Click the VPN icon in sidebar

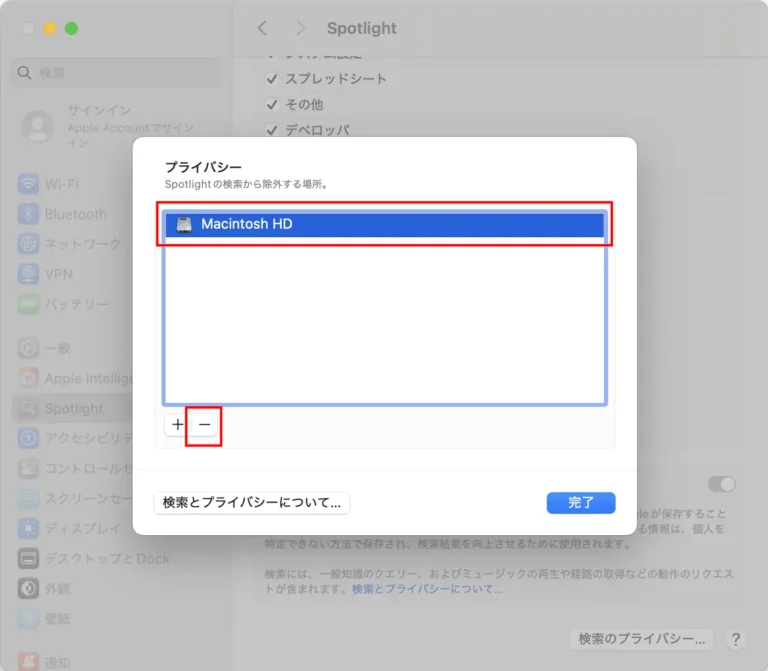point(28,274)
